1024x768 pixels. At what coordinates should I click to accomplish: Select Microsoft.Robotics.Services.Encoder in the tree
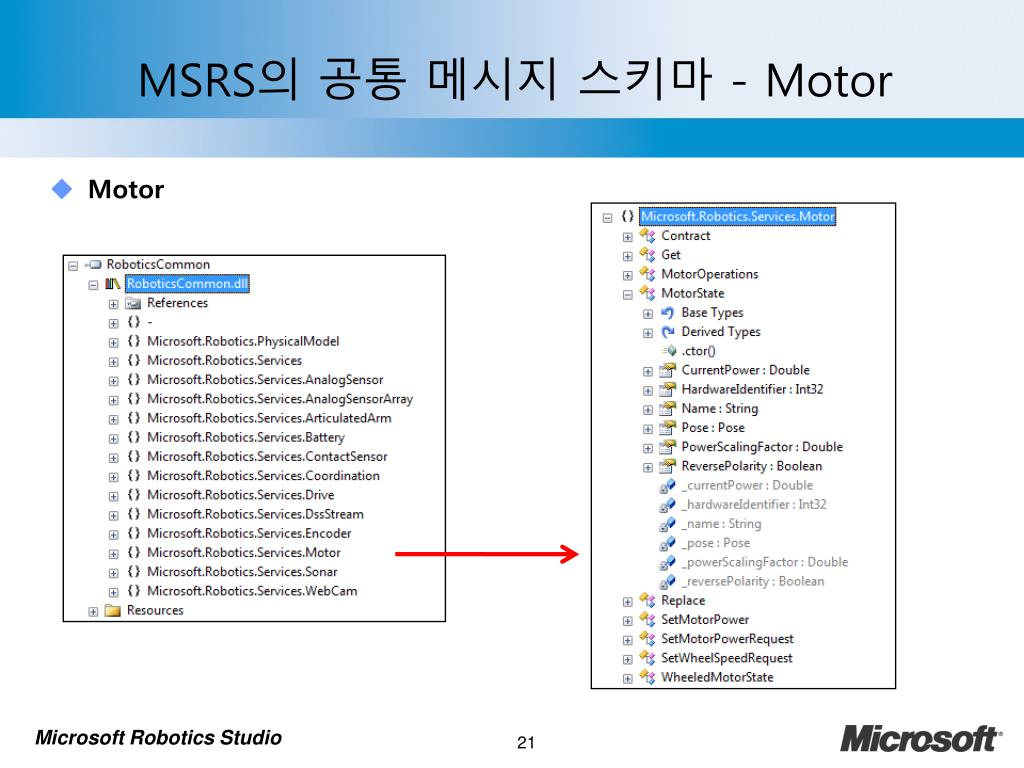(x=249, y=534)
